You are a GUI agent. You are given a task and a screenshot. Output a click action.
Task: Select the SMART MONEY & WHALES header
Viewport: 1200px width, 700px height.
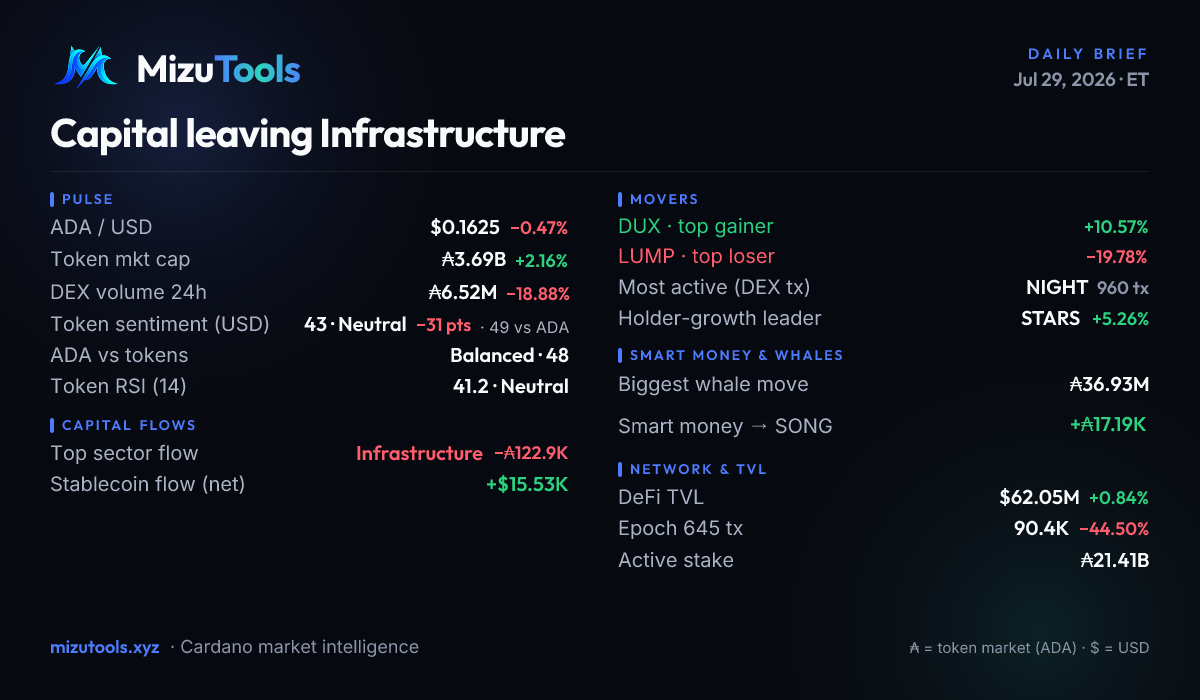(x=736, y=355)
